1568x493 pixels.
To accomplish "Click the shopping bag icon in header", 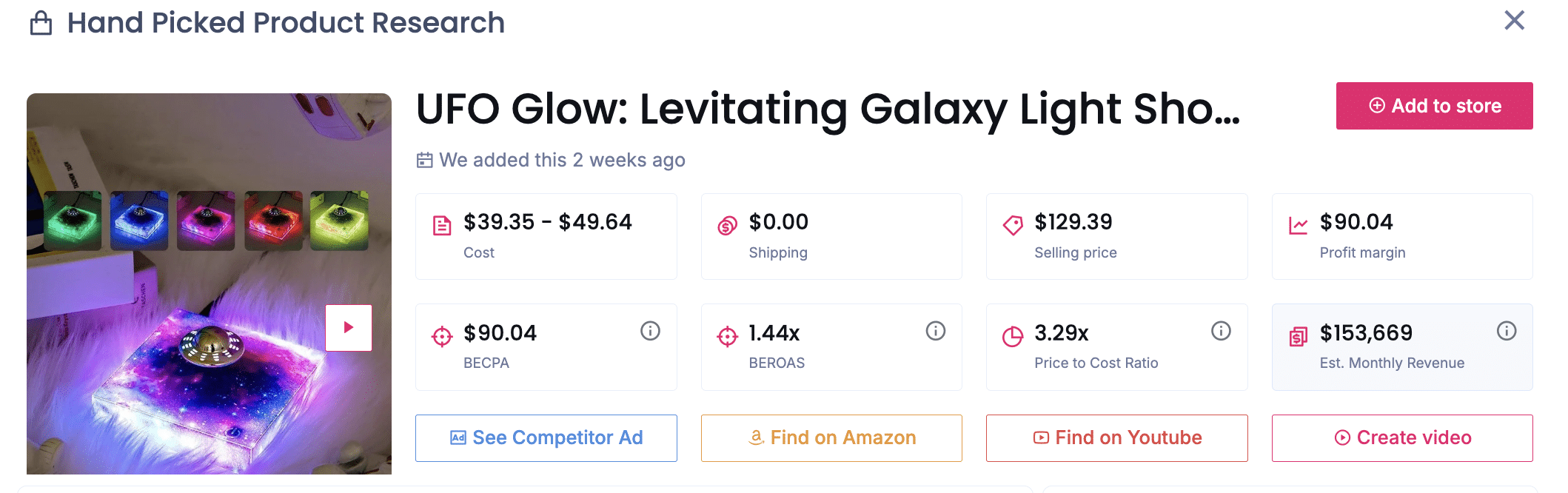I will [x=41, y=23].
